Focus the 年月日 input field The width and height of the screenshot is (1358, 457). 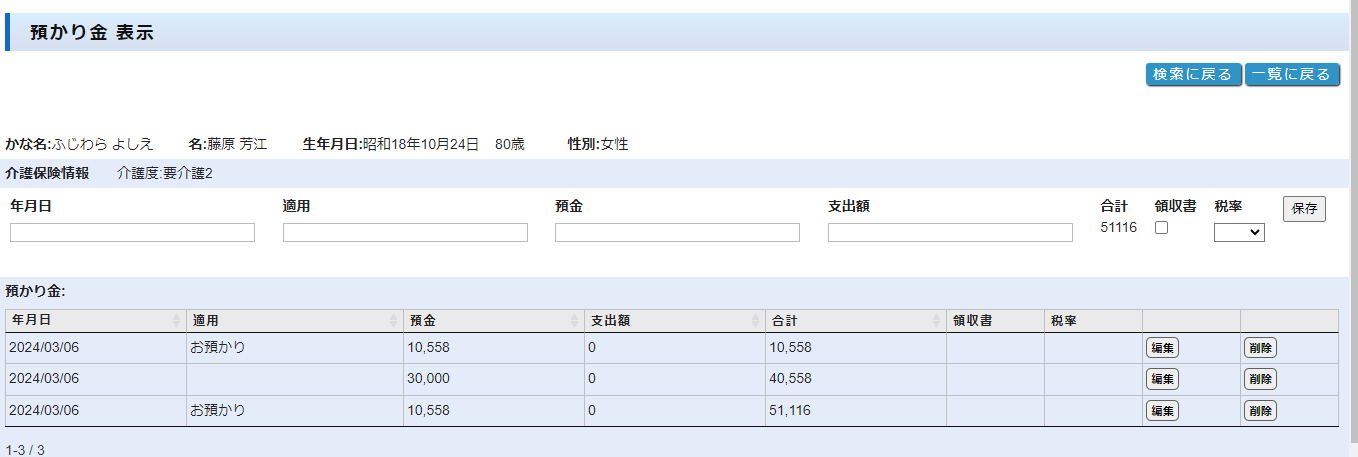coord(132,232)
